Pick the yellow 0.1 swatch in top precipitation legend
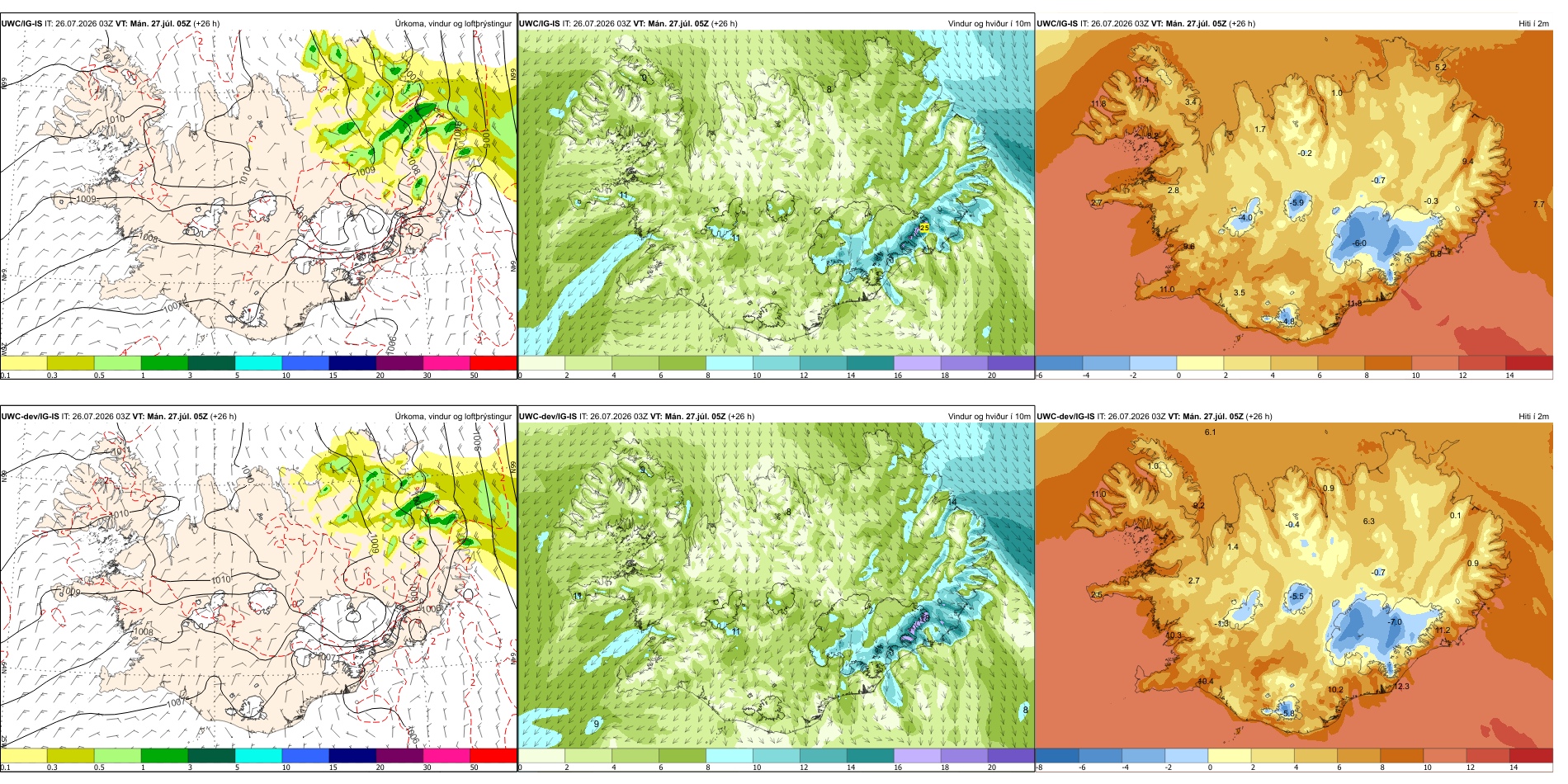Viewport: 1568px width, 784px height. click(x=24, y=362)
